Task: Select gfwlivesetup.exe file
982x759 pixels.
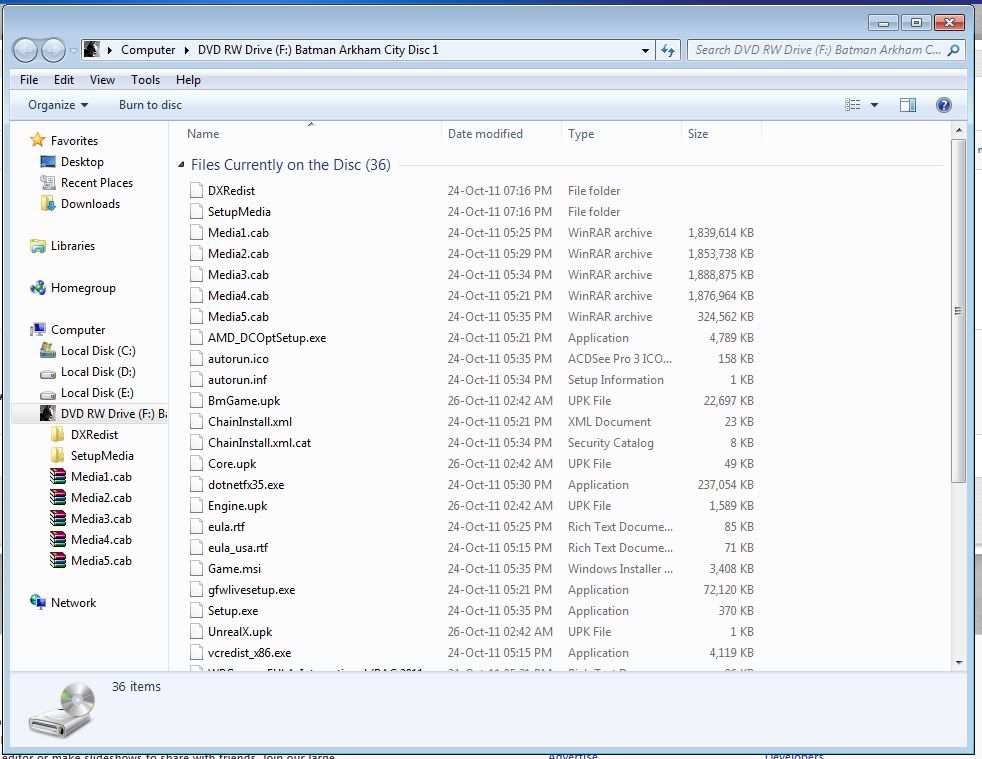Action: pos(251,590)
